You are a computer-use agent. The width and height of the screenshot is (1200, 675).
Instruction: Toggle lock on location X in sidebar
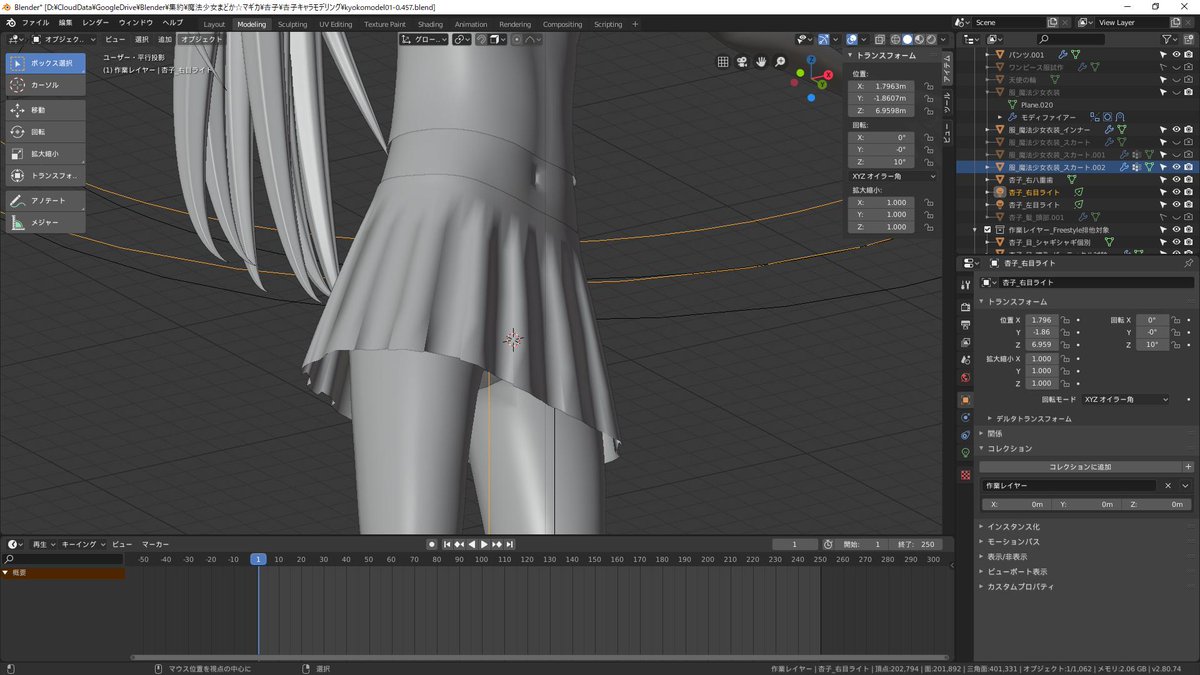929,86
